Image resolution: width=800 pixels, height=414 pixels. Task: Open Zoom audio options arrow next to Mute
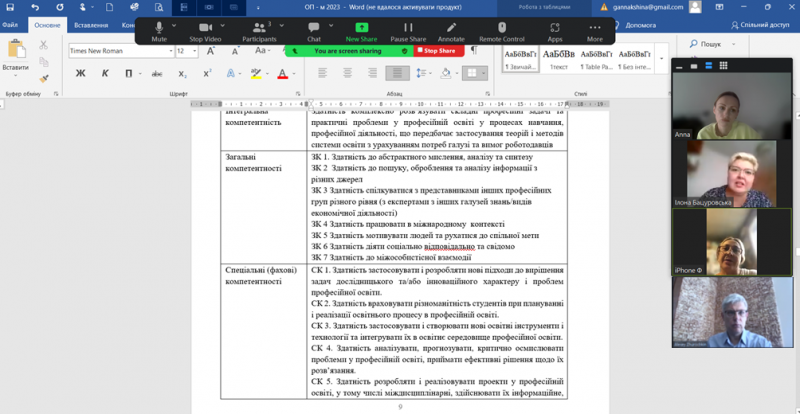pos(173,25)
